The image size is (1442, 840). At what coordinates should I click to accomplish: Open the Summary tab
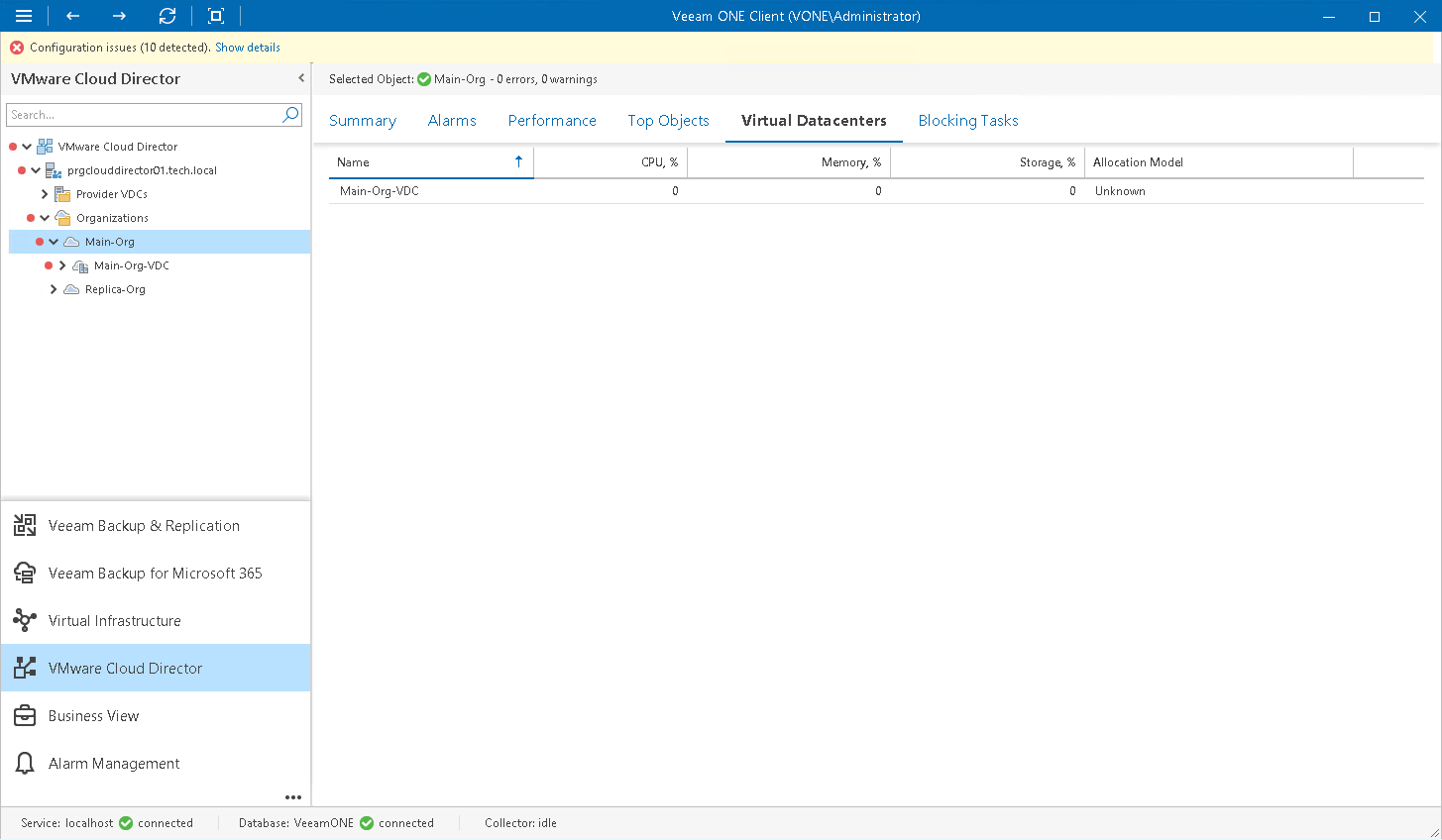[x=363, y=121]
